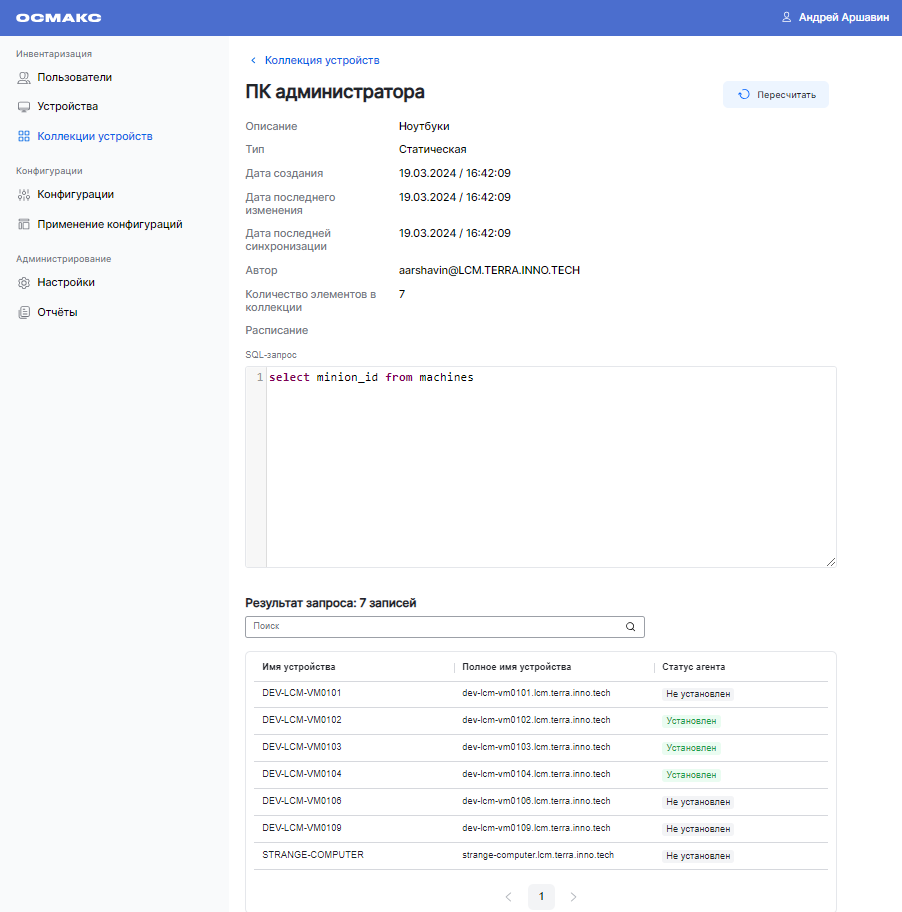The image size is (902, 912).
Task: Go to previous page with left chevron
Action: point(508,897)
